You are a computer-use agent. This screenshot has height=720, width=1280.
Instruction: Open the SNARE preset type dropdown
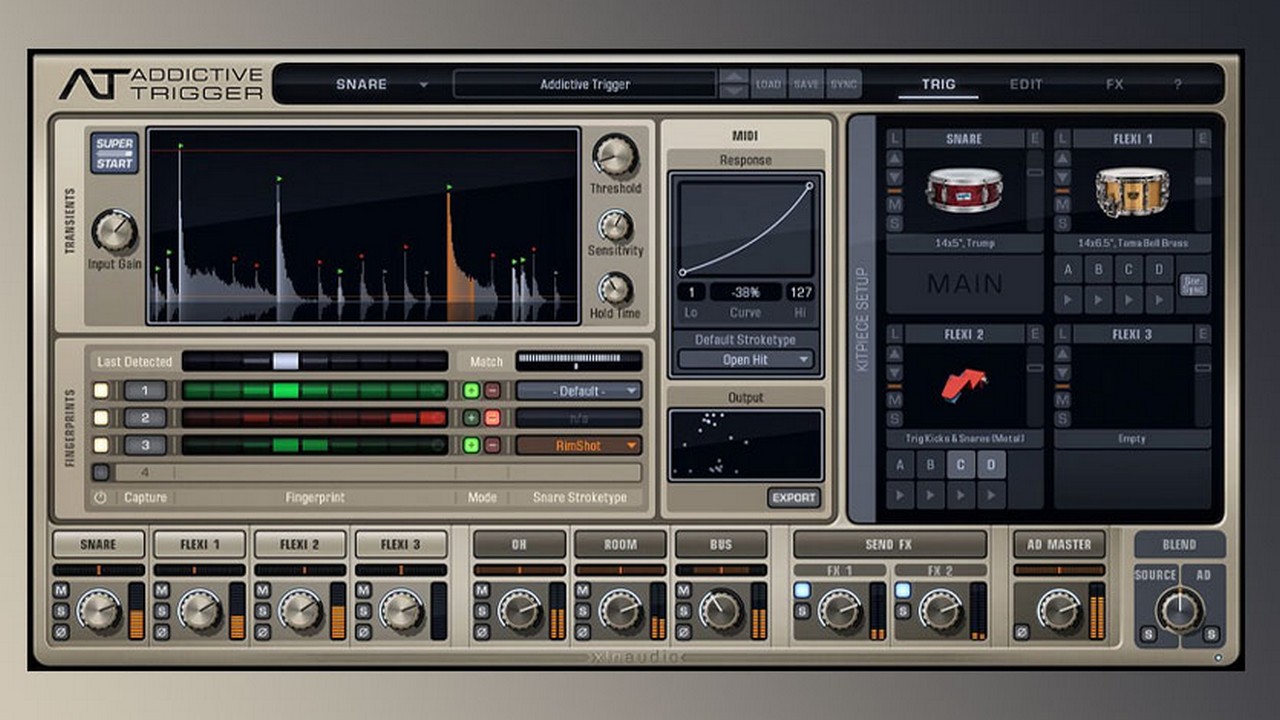[x=423, y=85]
